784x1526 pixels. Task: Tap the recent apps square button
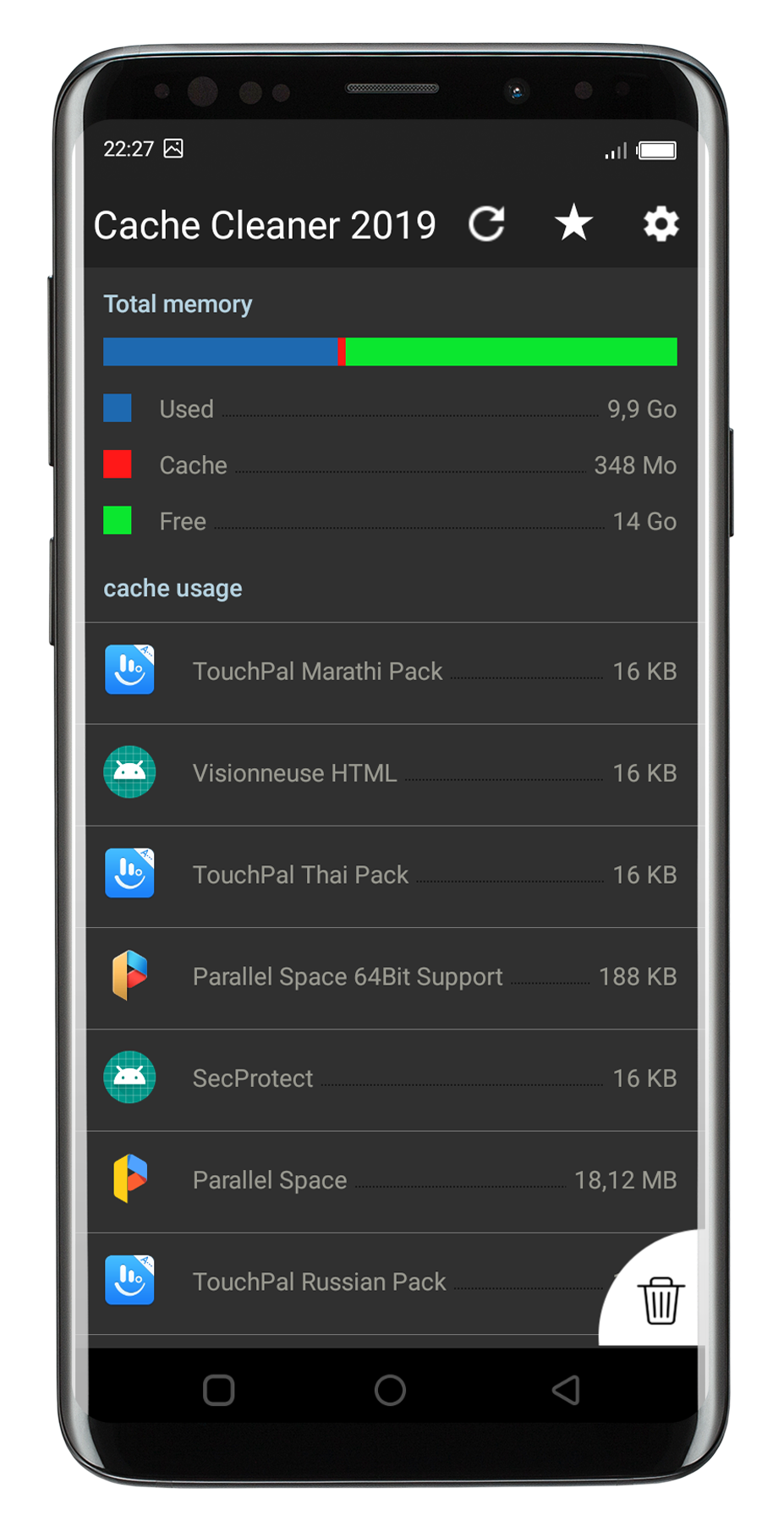[x=219, y=1390]
